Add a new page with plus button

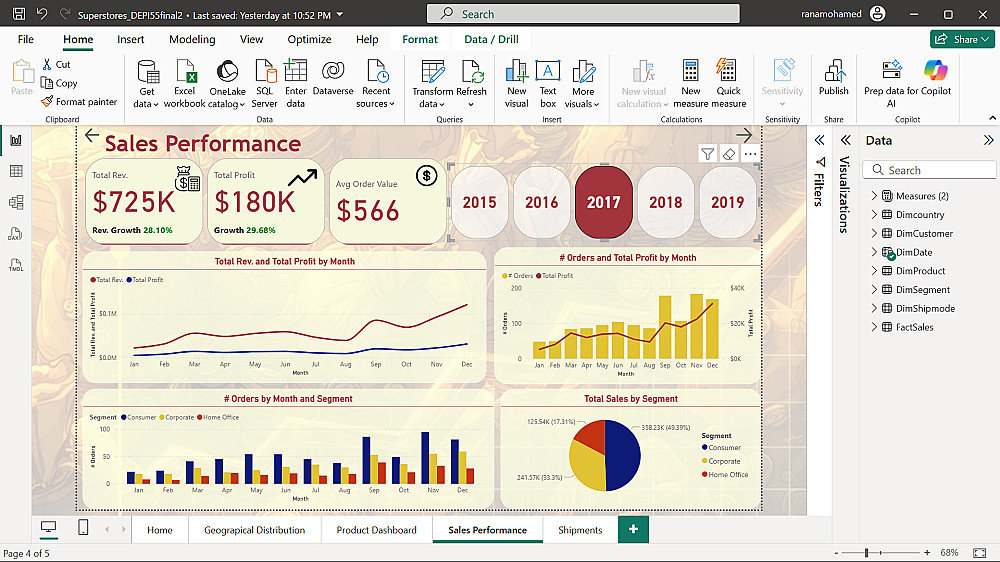tap(633, 529)
